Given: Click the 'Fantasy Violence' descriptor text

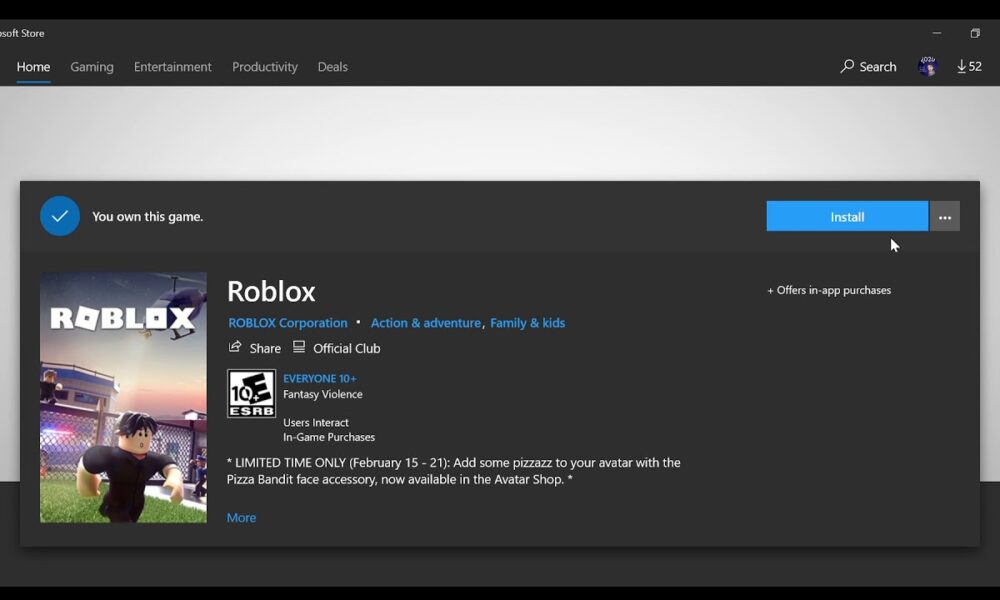Looking at the screenshot, I should pos(323,394).
